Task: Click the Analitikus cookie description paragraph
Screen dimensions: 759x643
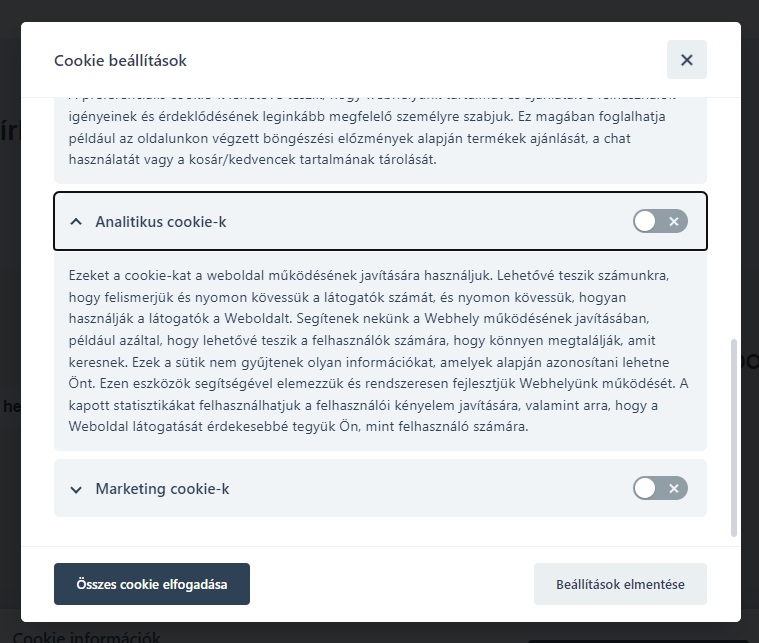Action: pos(378,351)
